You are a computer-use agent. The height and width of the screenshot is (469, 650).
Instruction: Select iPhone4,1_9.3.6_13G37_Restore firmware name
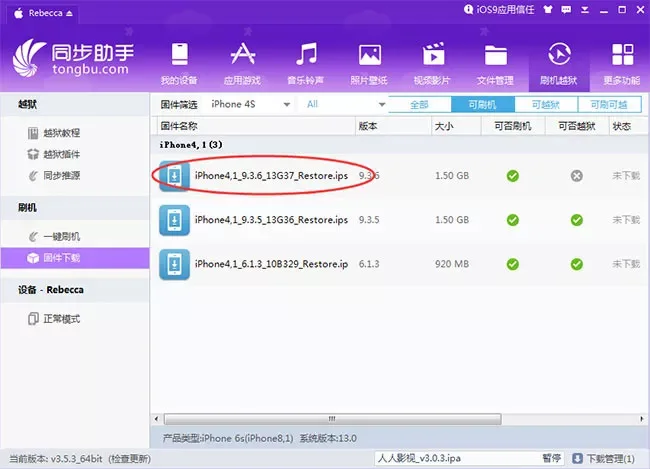pyautogui.click(x=272, y=176)
